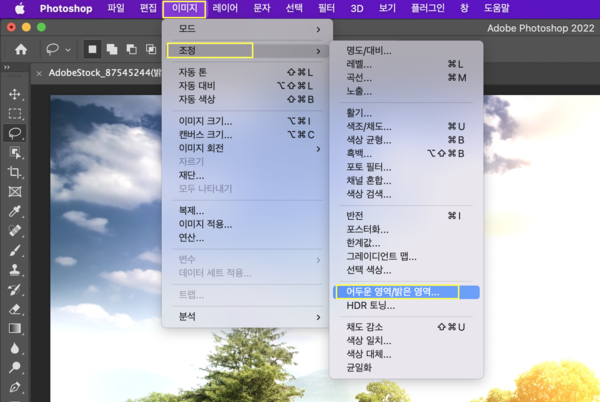Image resolution: width=600 pixels, height=402 pixels.
Task: Open 캔버스 크기 dialog
Action: tap(247, 135)
